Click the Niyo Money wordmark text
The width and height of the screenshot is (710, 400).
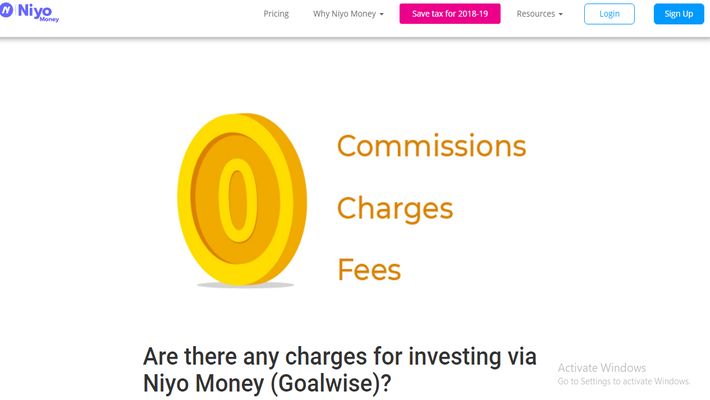pyautogui.click(x=34, y=10)
